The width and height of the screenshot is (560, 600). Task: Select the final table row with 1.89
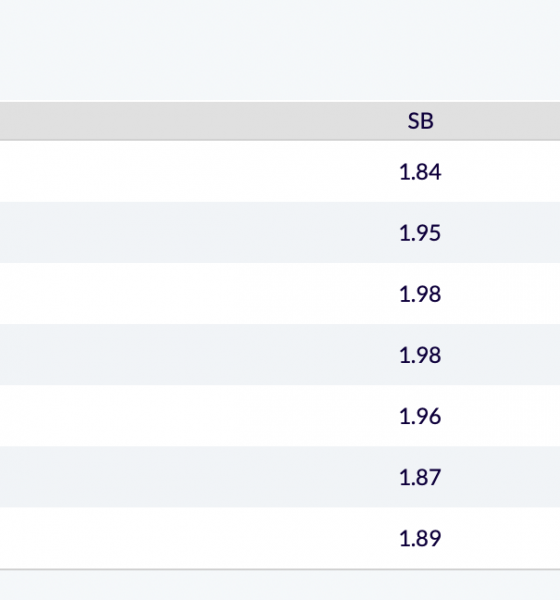coord(280,538)
